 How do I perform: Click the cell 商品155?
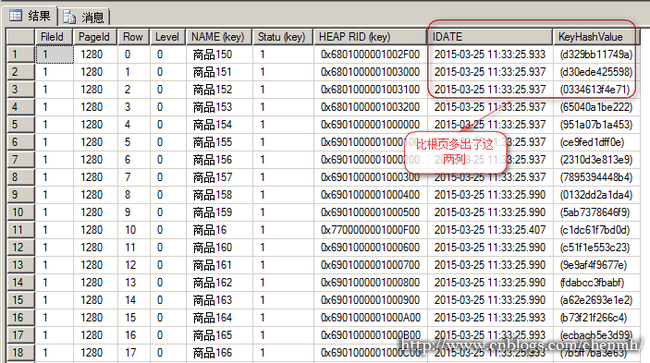click(219, 142)
